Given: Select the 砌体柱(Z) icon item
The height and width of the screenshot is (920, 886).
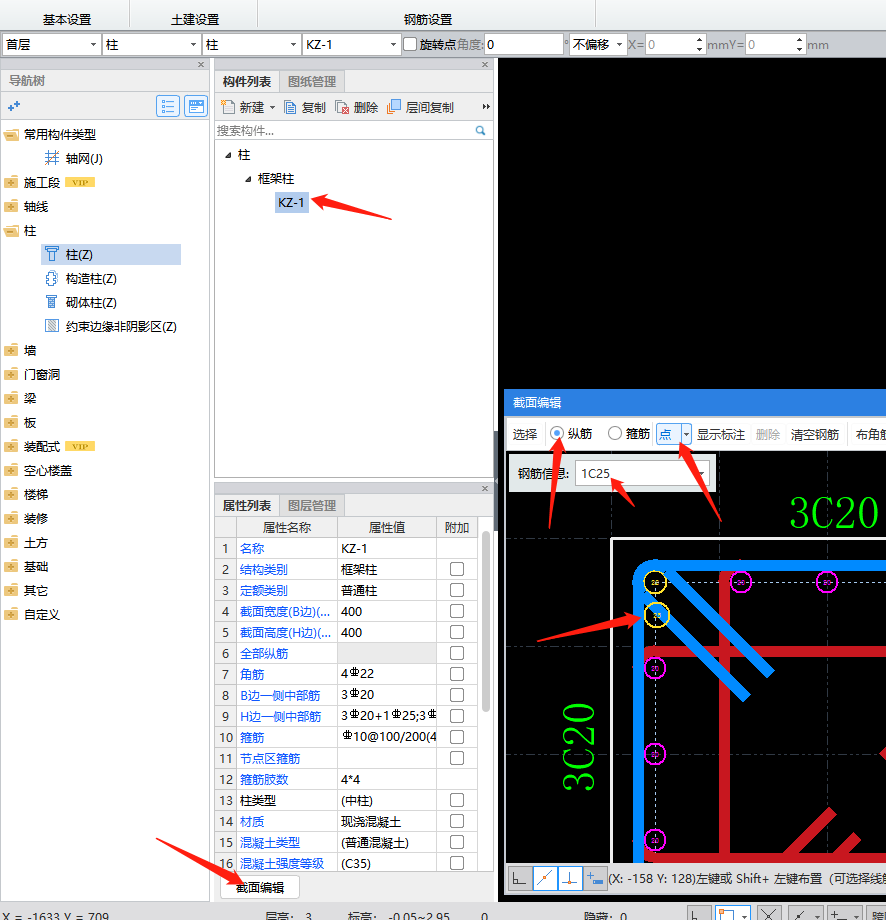Looking at the screenshot, I should [x=52, y=302].
